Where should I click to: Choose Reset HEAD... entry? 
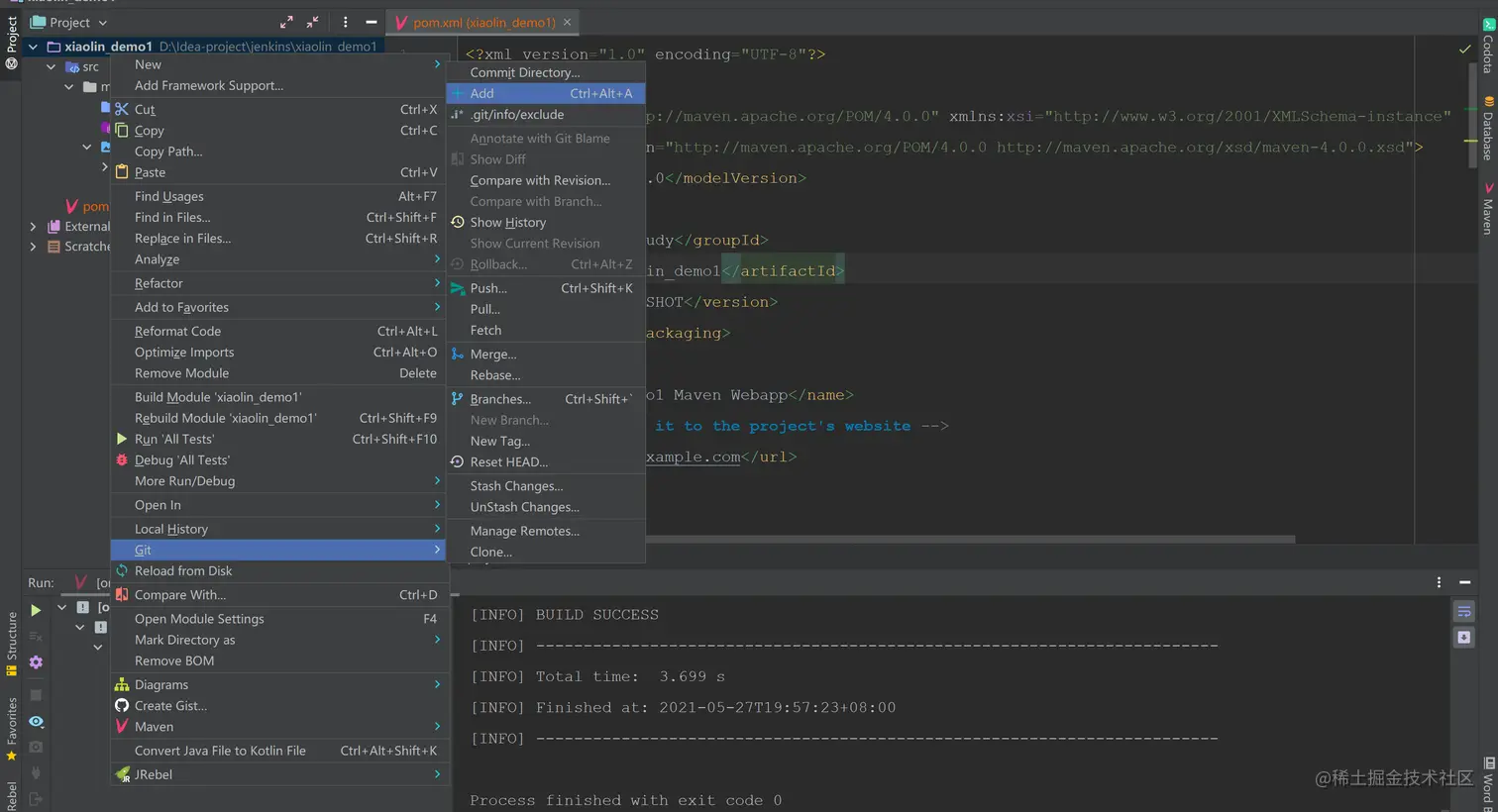coord(546,462)
